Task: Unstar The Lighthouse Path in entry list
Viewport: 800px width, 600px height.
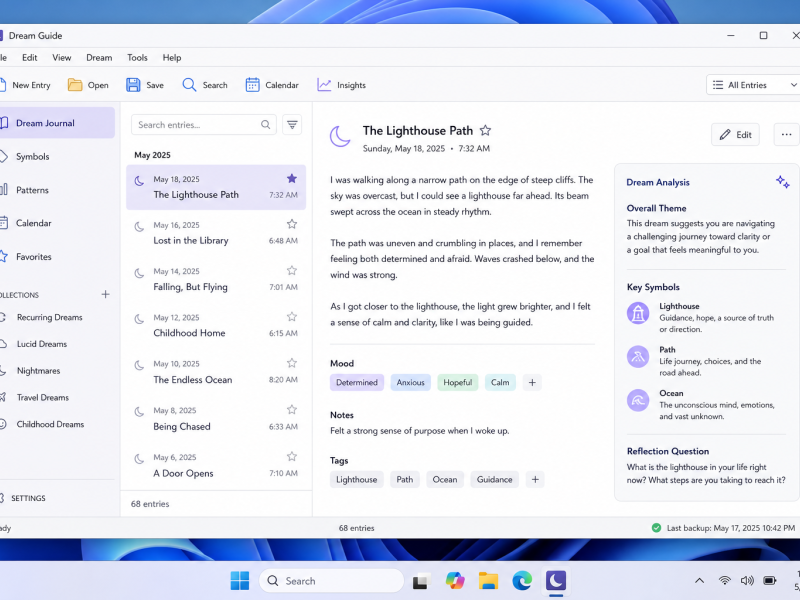Action: point(292,178)
